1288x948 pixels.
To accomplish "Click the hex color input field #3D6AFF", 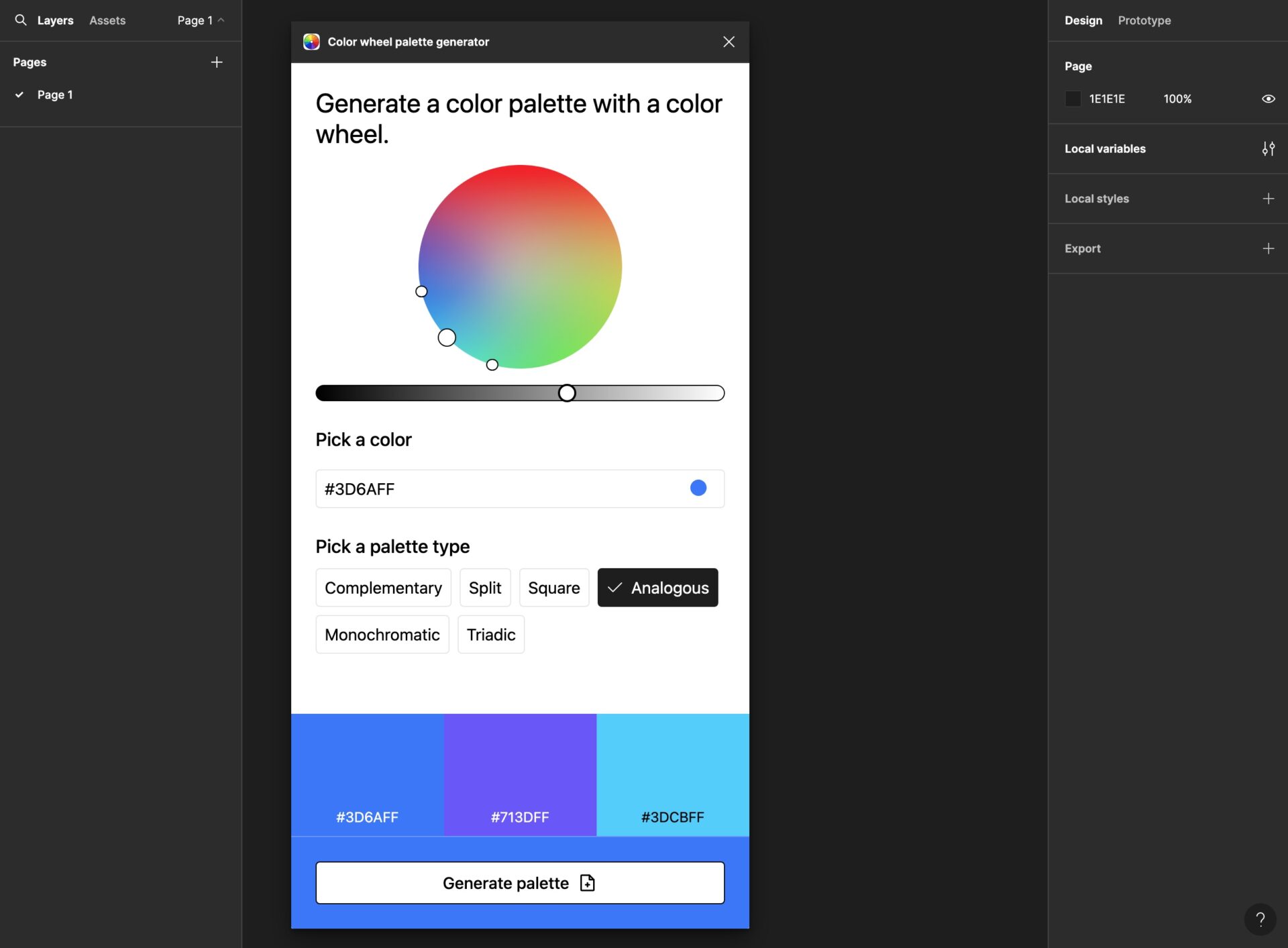I will [x=520, y=488].
